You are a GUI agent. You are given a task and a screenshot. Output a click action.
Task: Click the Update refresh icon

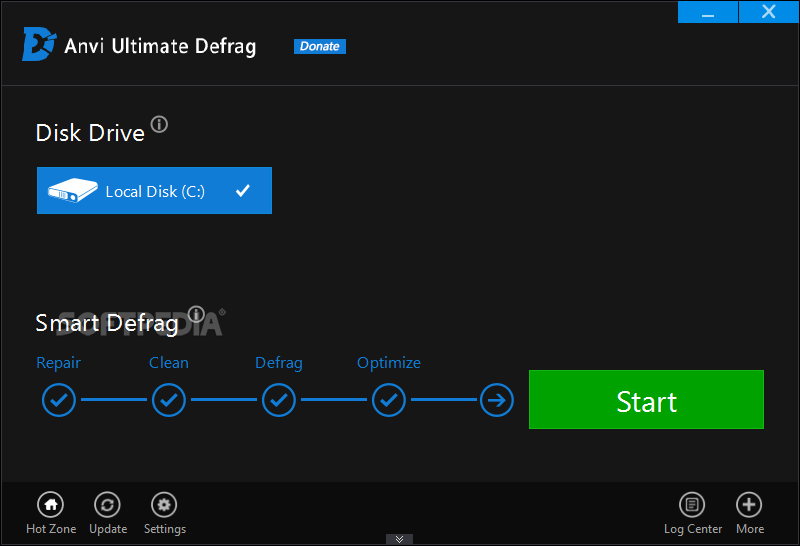click(x=107, y=505)
